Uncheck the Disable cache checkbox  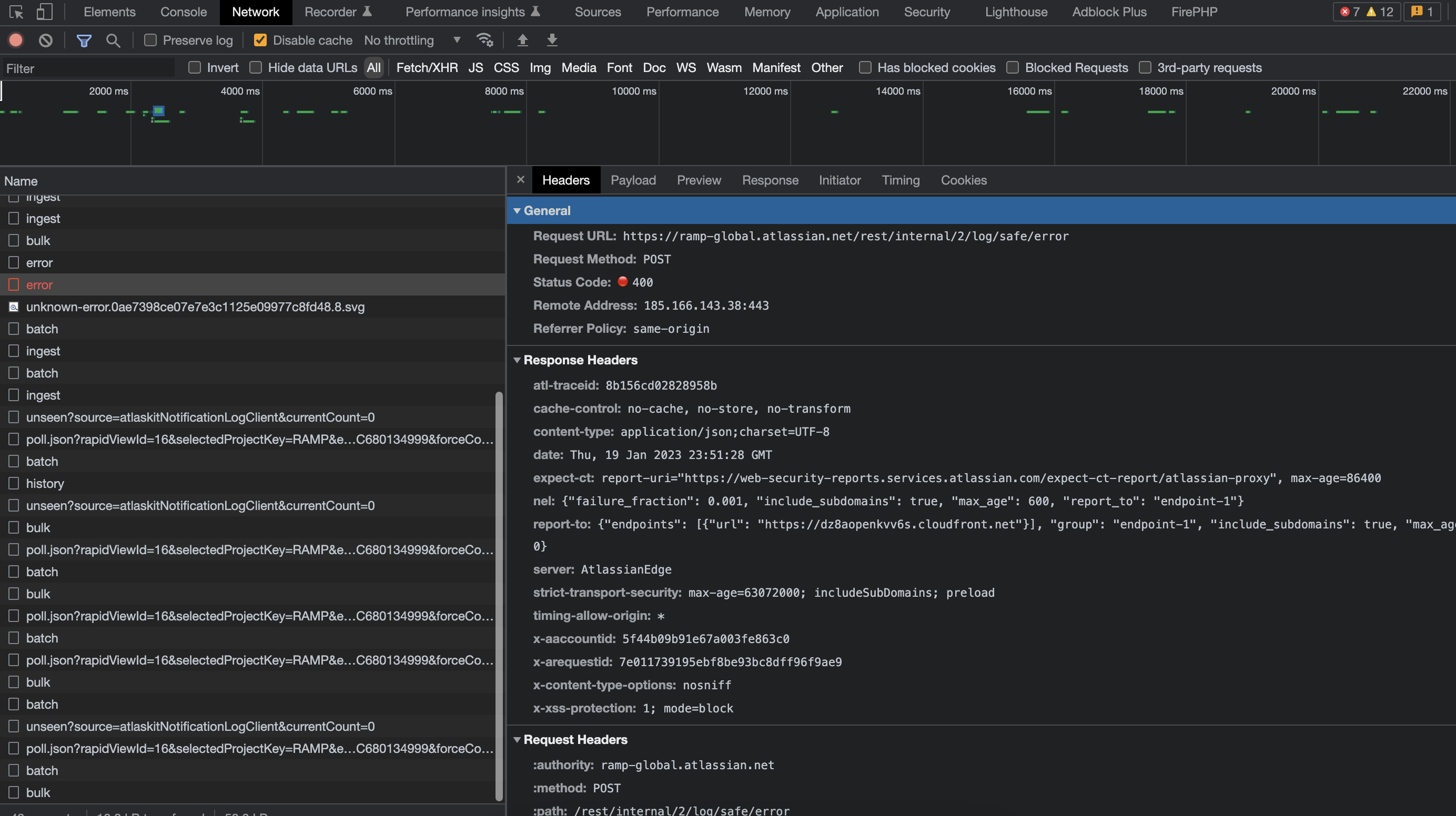tap(260, 40)
